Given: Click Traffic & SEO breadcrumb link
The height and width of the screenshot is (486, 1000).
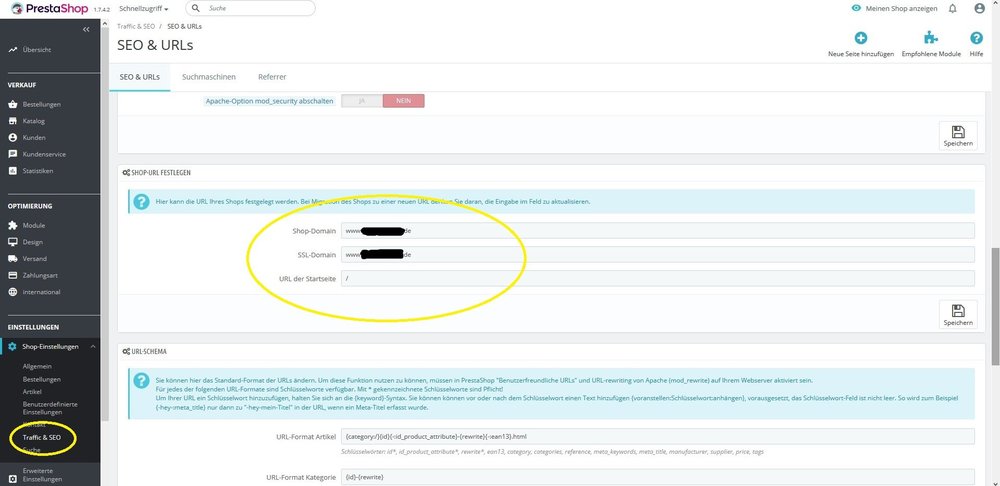Looking at the screenshot, I should tap(136, 27).
